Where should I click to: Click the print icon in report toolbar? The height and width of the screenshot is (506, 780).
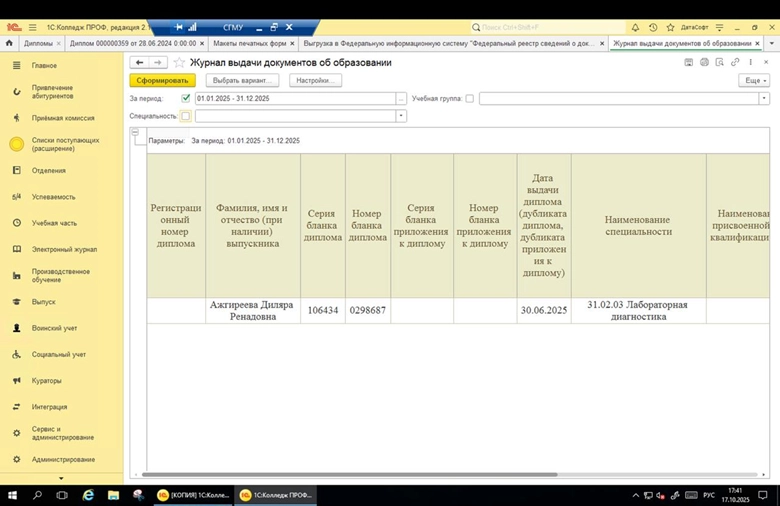click(704, 62)
